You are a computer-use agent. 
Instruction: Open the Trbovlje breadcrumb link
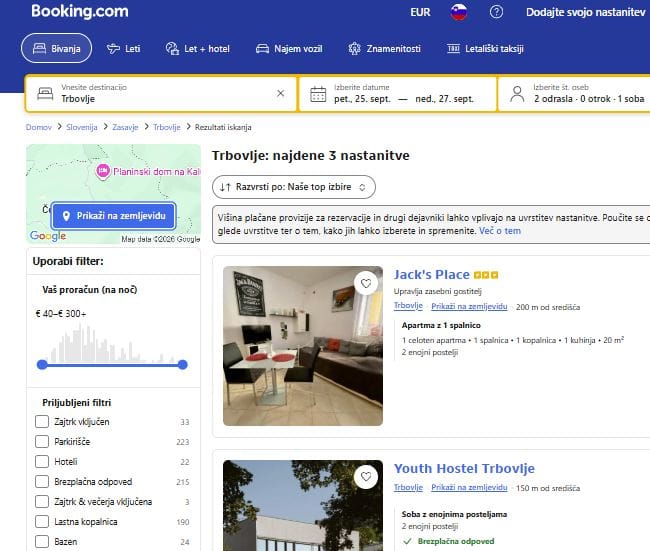click(167, 127)
